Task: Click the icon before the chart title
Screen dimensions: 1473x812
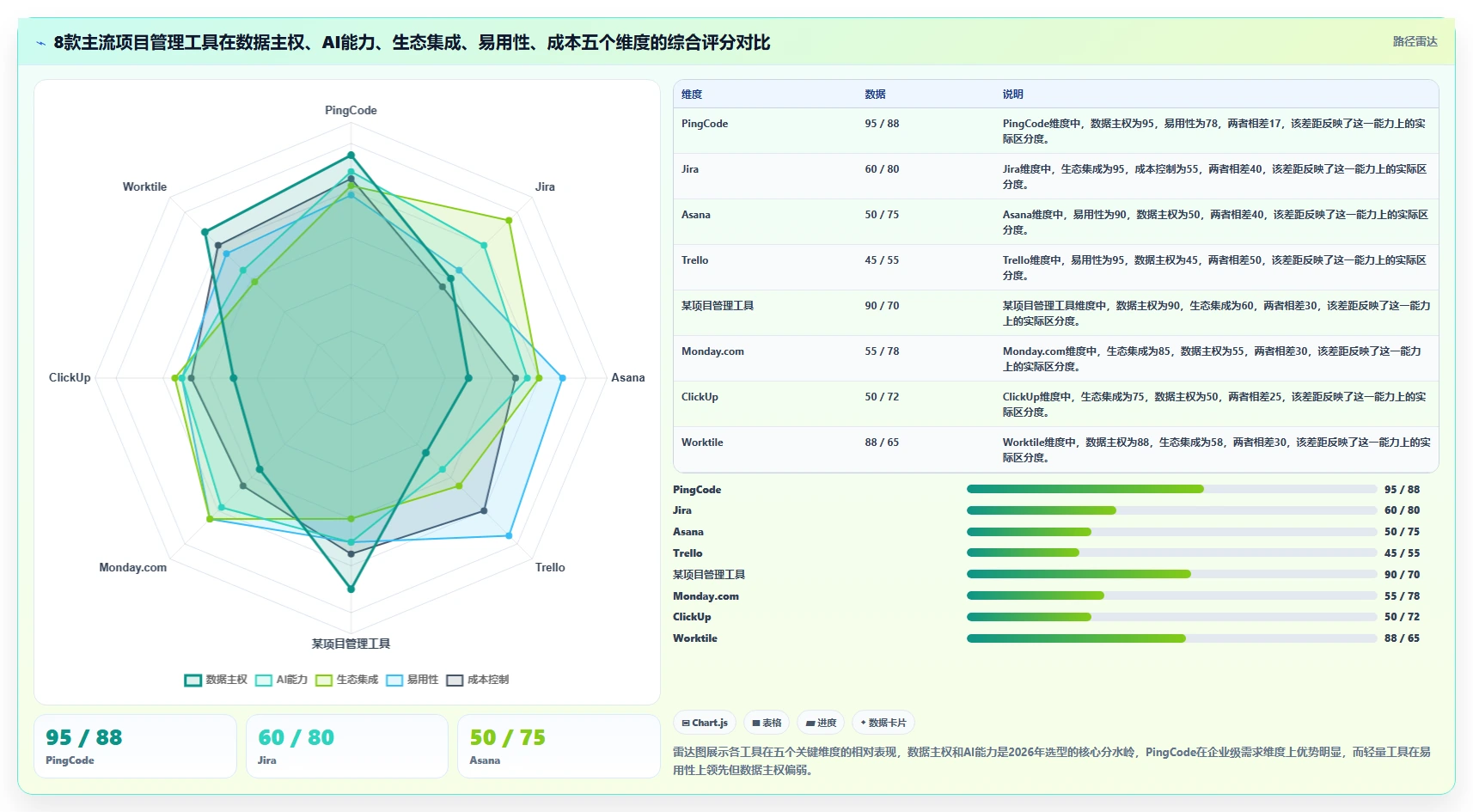Action: (40, 43)
